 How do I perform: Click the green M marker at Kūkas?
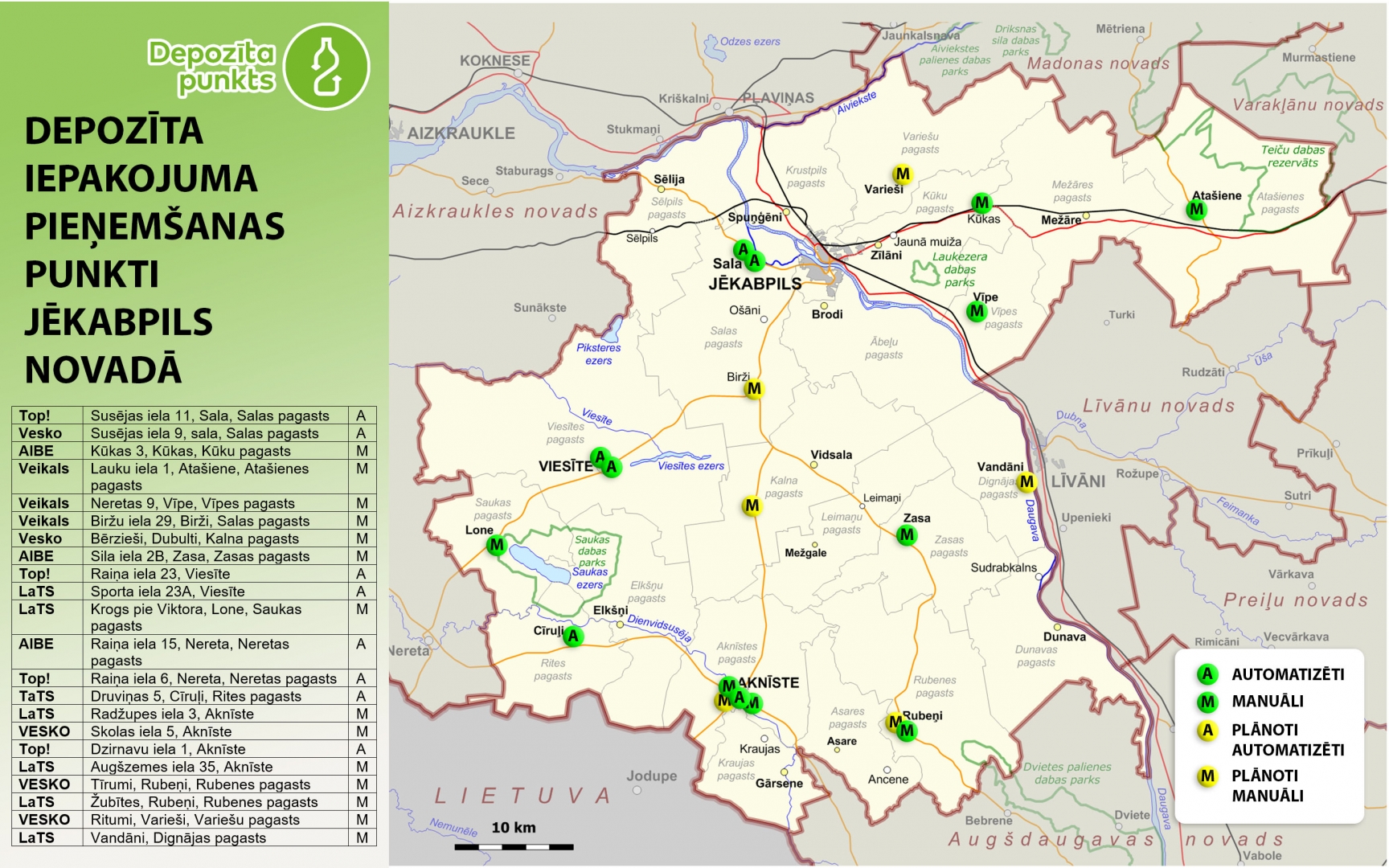(x=981, y=203)
